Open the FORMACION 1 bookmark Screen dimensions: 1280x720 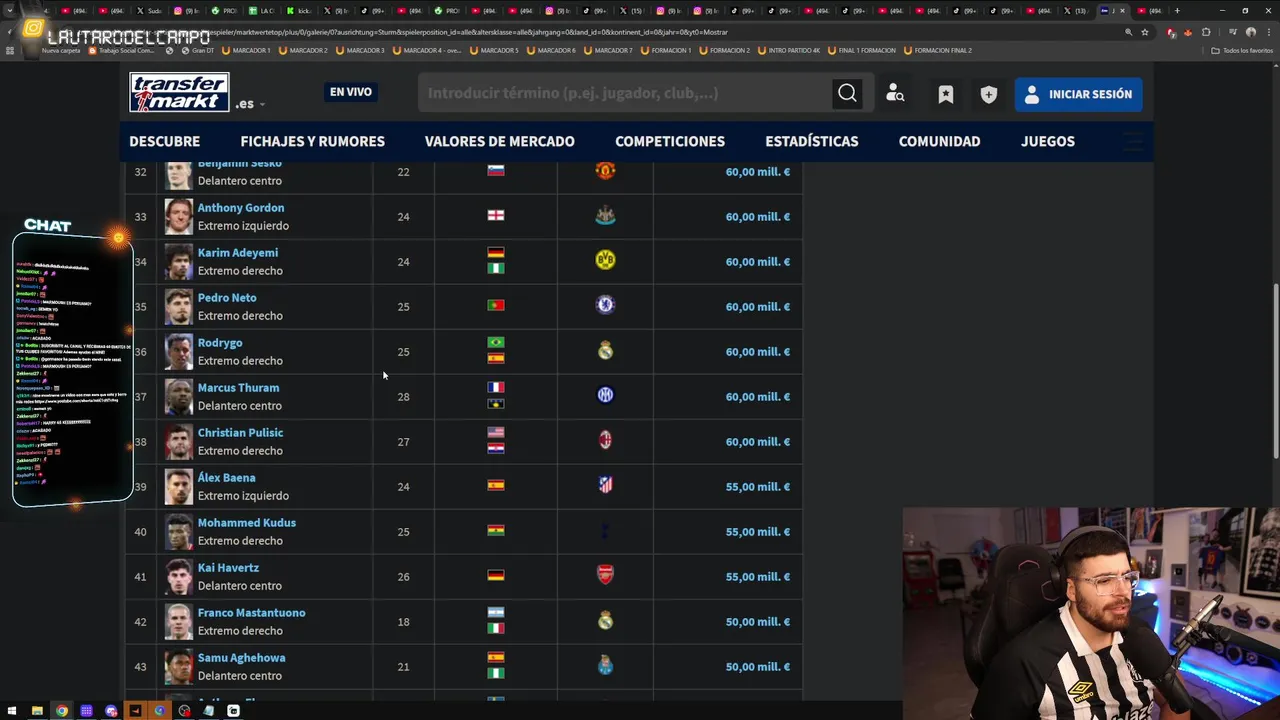(x=665, y=50)
